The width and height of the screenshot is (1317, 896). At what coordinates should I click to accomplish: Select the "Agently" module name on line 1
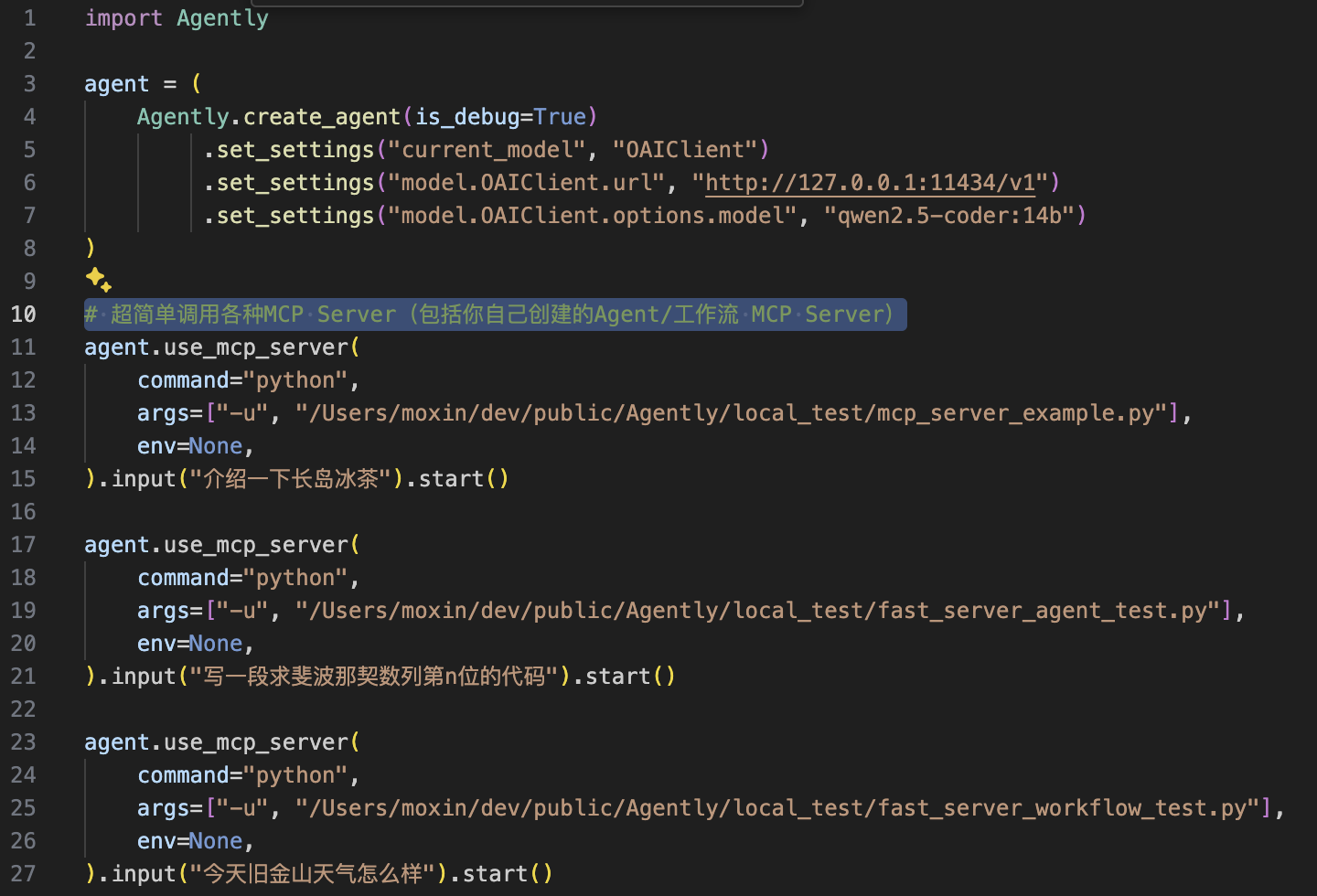click(x=222, y=18)
